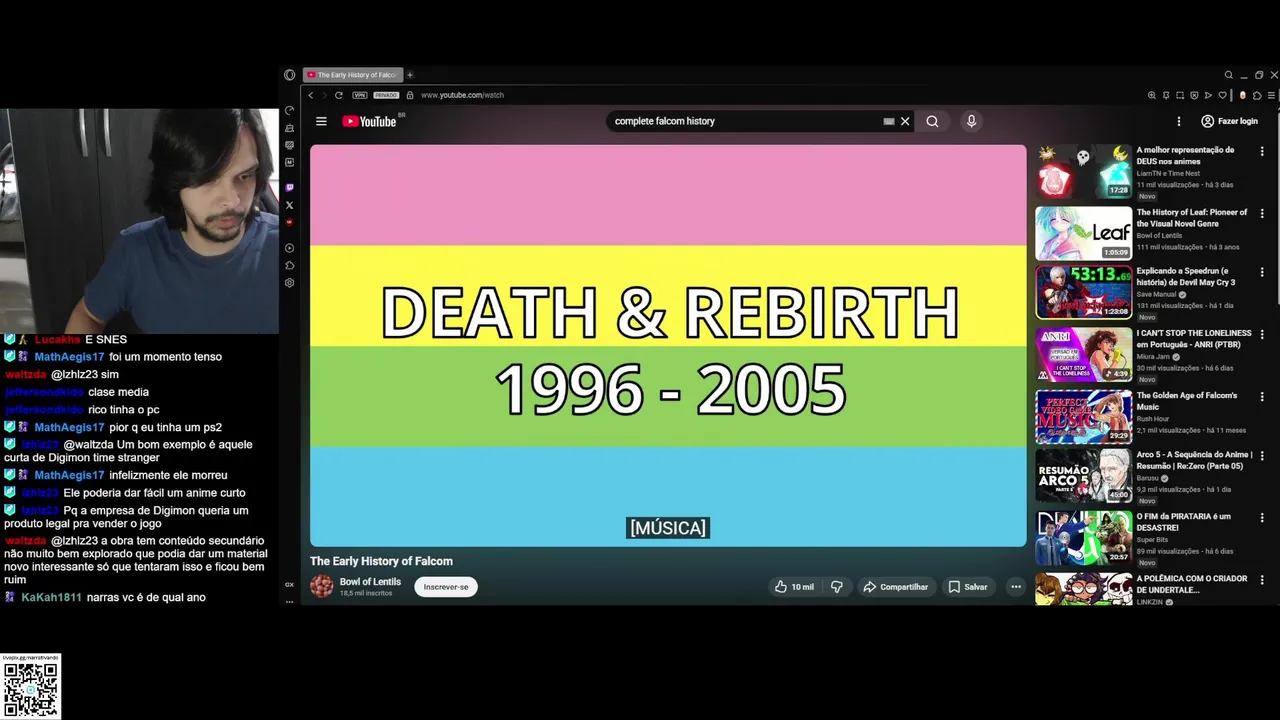Save the video with Salvar button
Screen dimensions: 1280x720
pos(968,587)
